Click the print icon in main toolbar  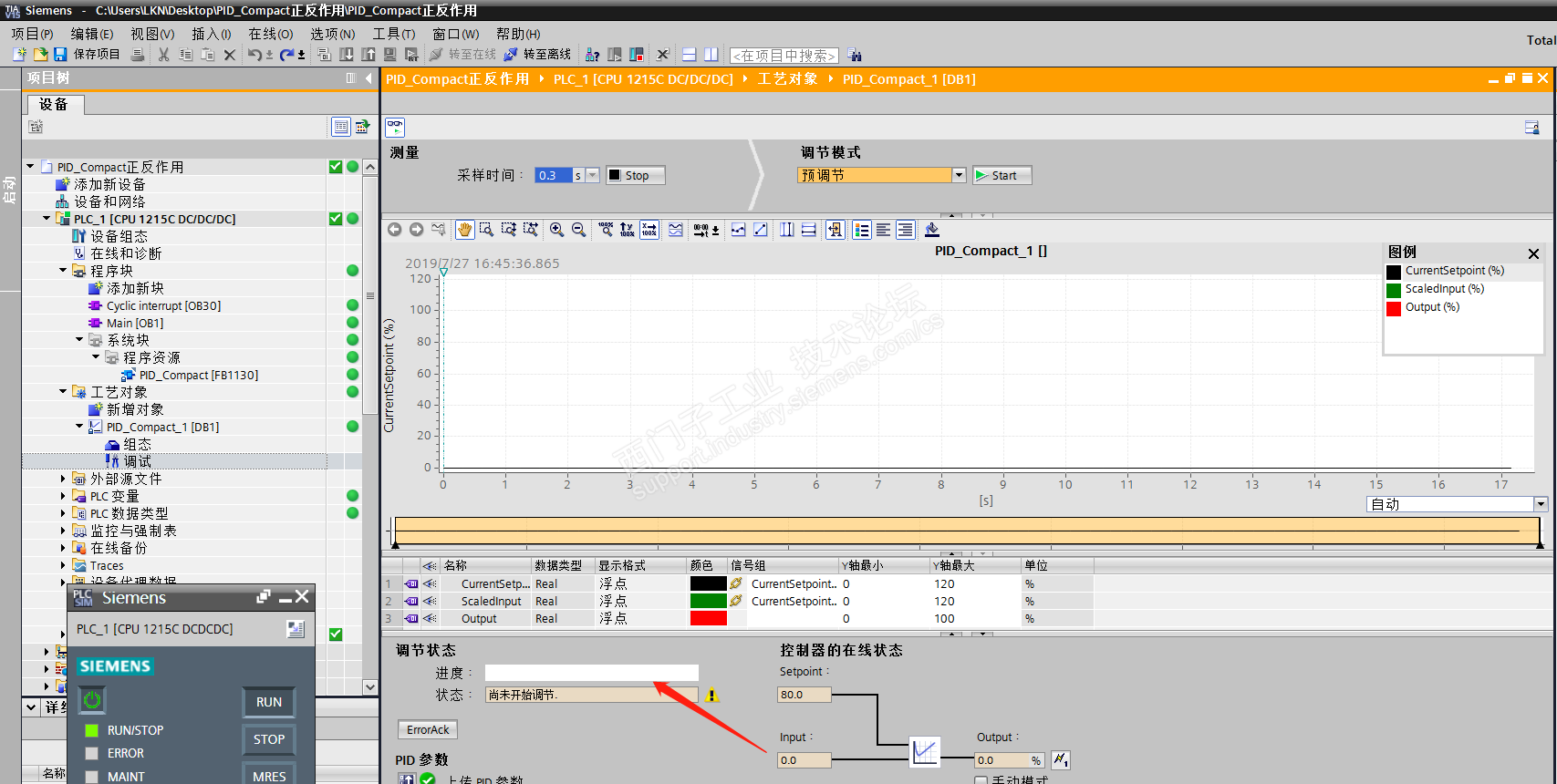coord(138,55)
